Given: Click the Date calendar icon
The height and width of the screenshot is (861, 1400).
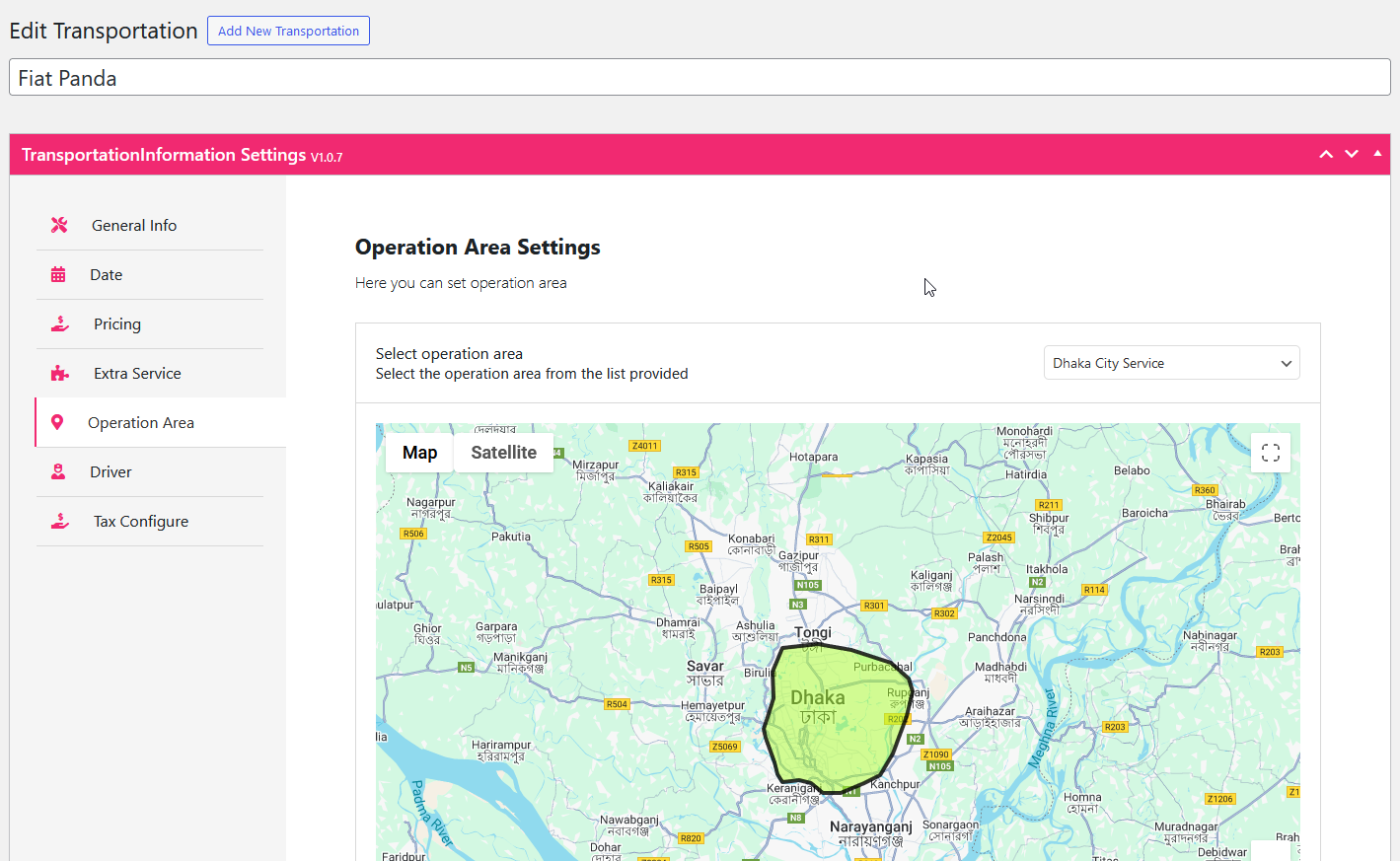Looking at the screenshot, I should [x=58, y=275].
